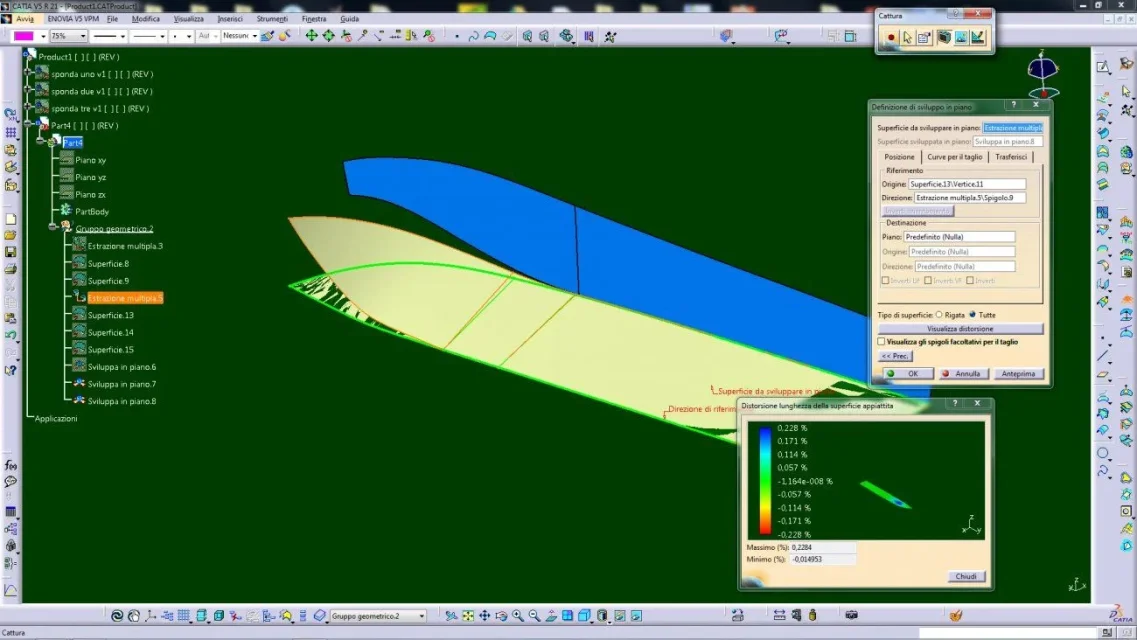Click the Zoom In magnifier icon
This screenshot has height=640, width=1137.
click(517, 616)
